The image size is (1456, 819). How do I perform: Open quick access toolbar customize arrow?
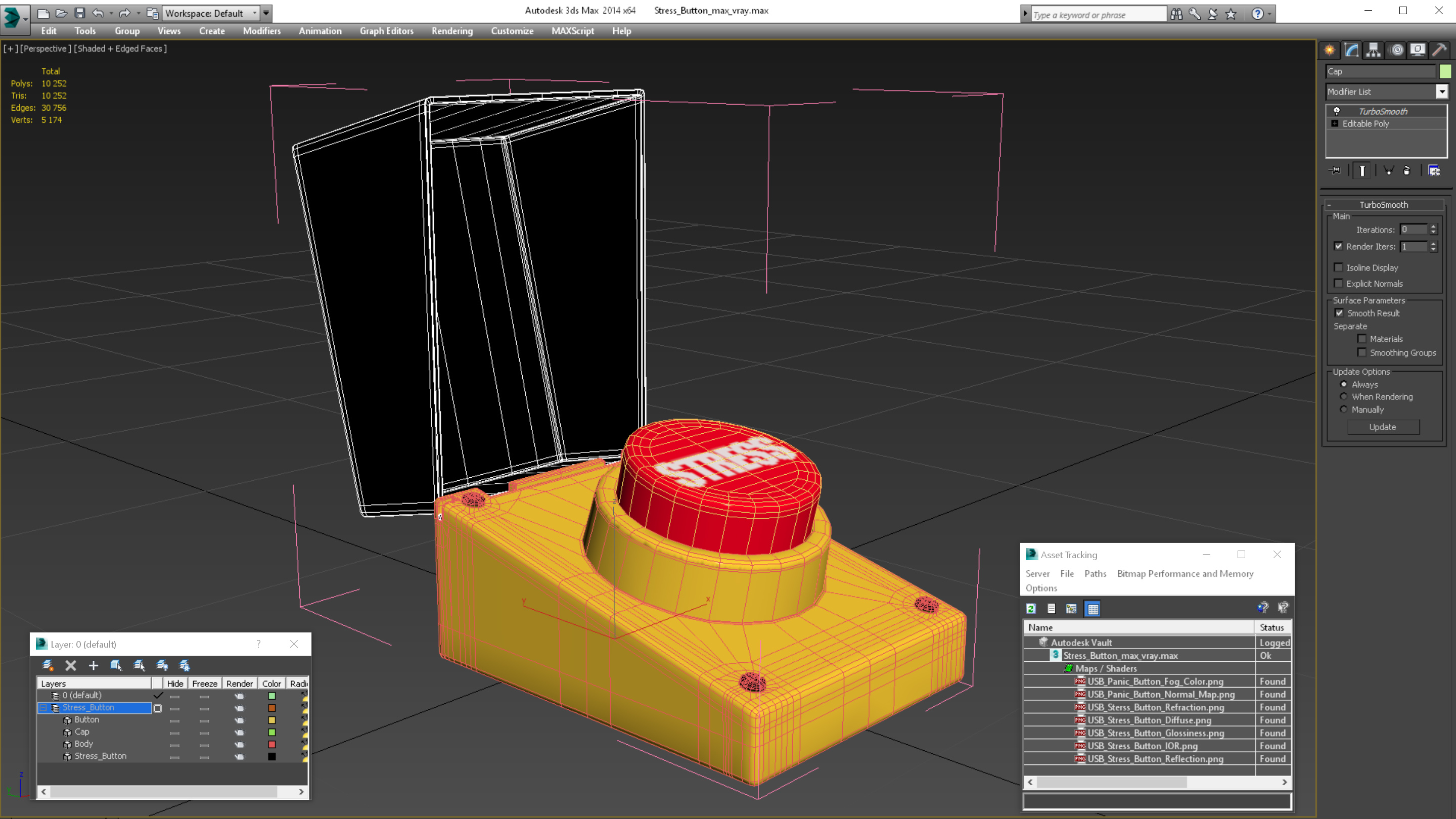(266, 13)
